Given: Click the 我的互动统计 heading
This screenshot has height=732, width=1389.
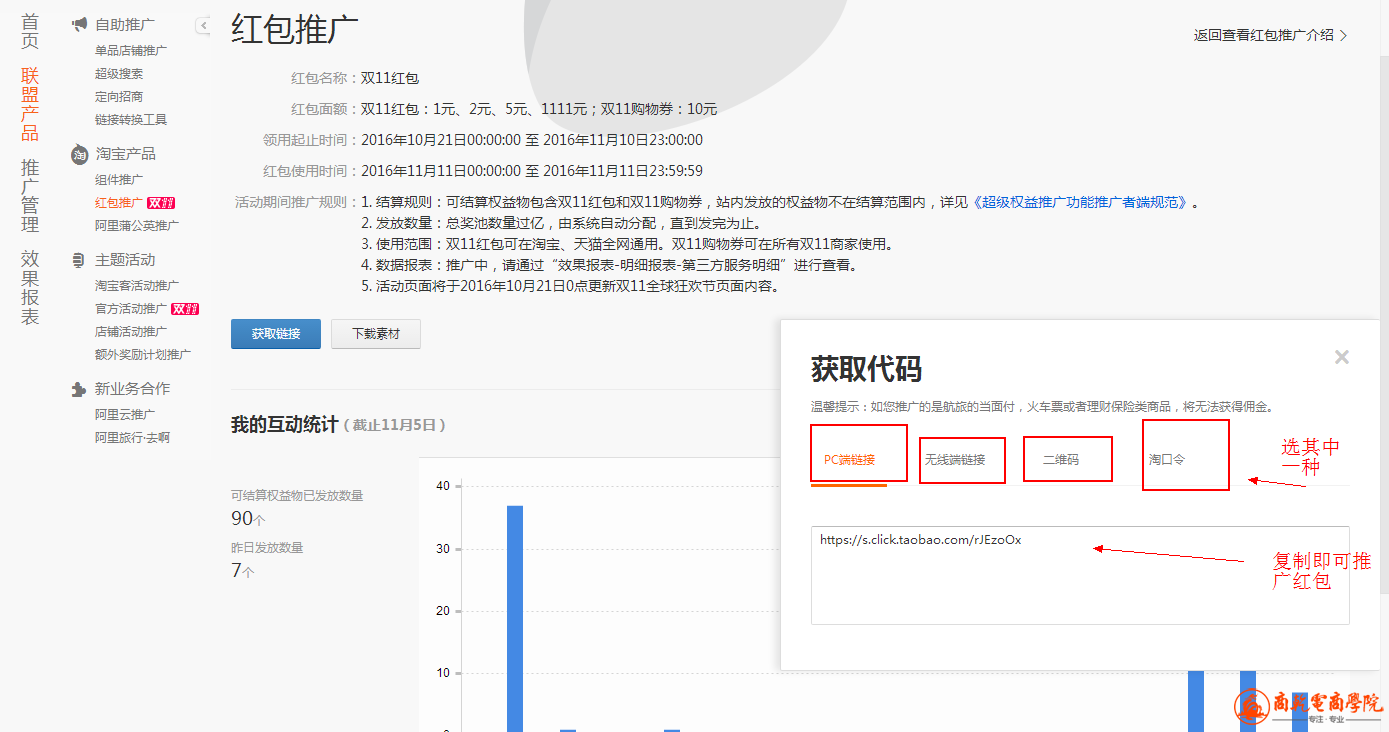Looking at the screenshot, I should tap(284, 424).
